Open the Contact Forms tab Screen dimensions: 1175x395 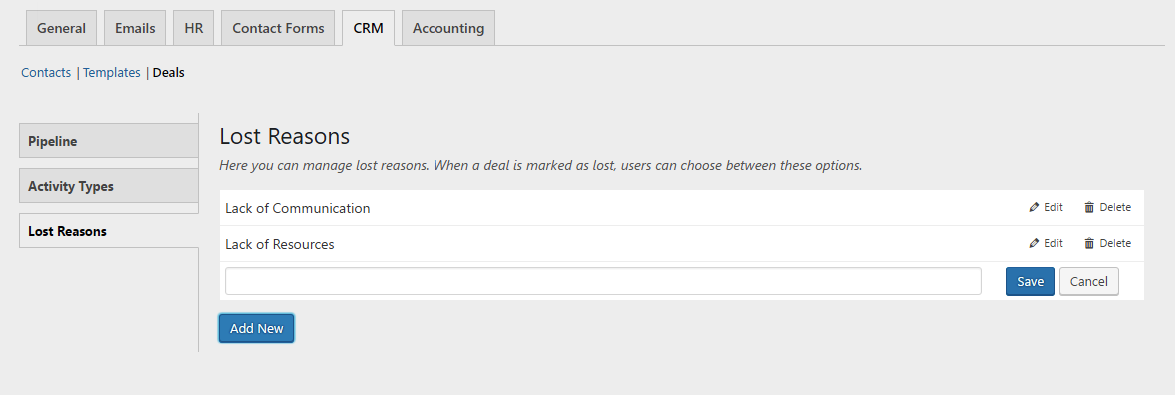tap(278, 28)
